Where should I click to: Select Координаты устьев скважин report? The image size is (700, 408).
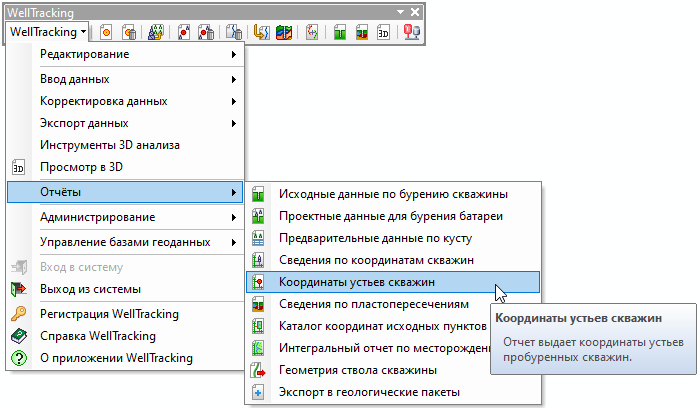point(393,282)
